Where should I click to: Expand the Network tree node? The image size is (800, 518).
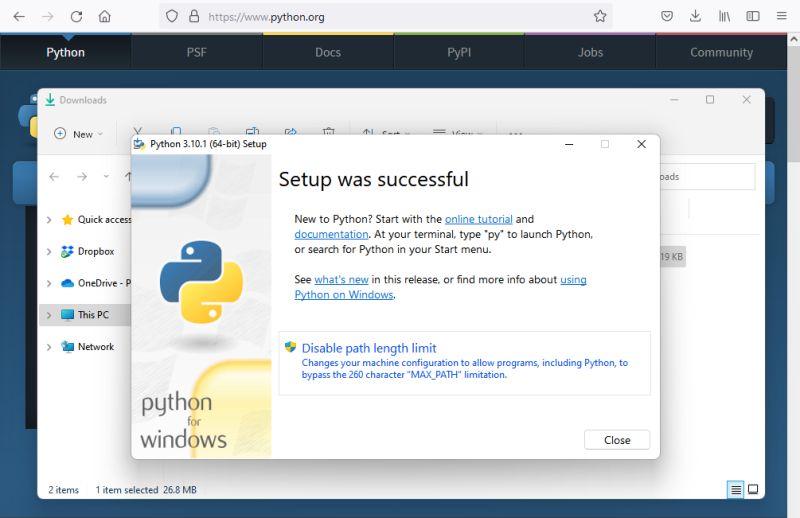coord(49,347)
